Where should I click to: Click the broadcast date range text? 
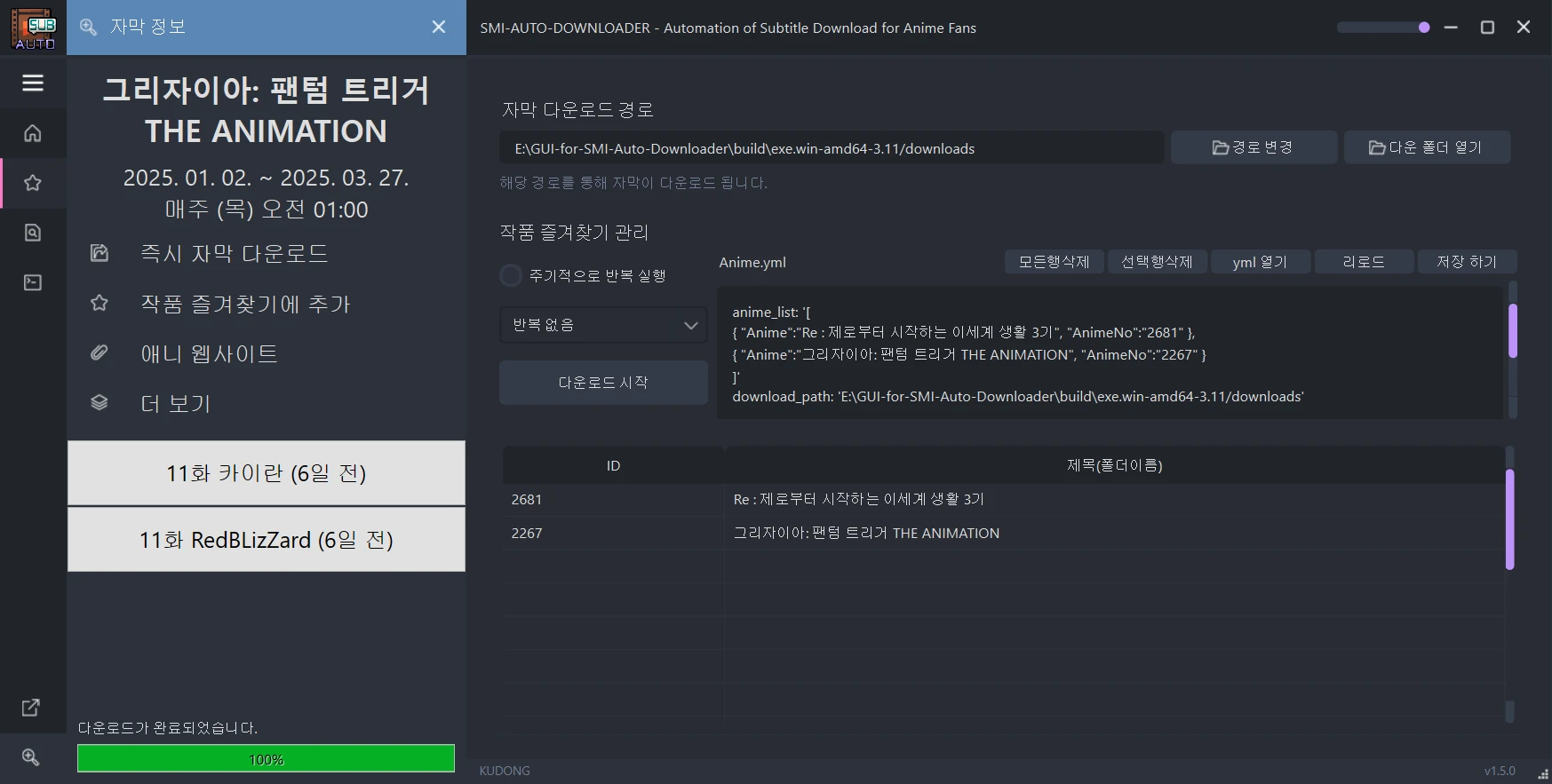click(267, 178)
